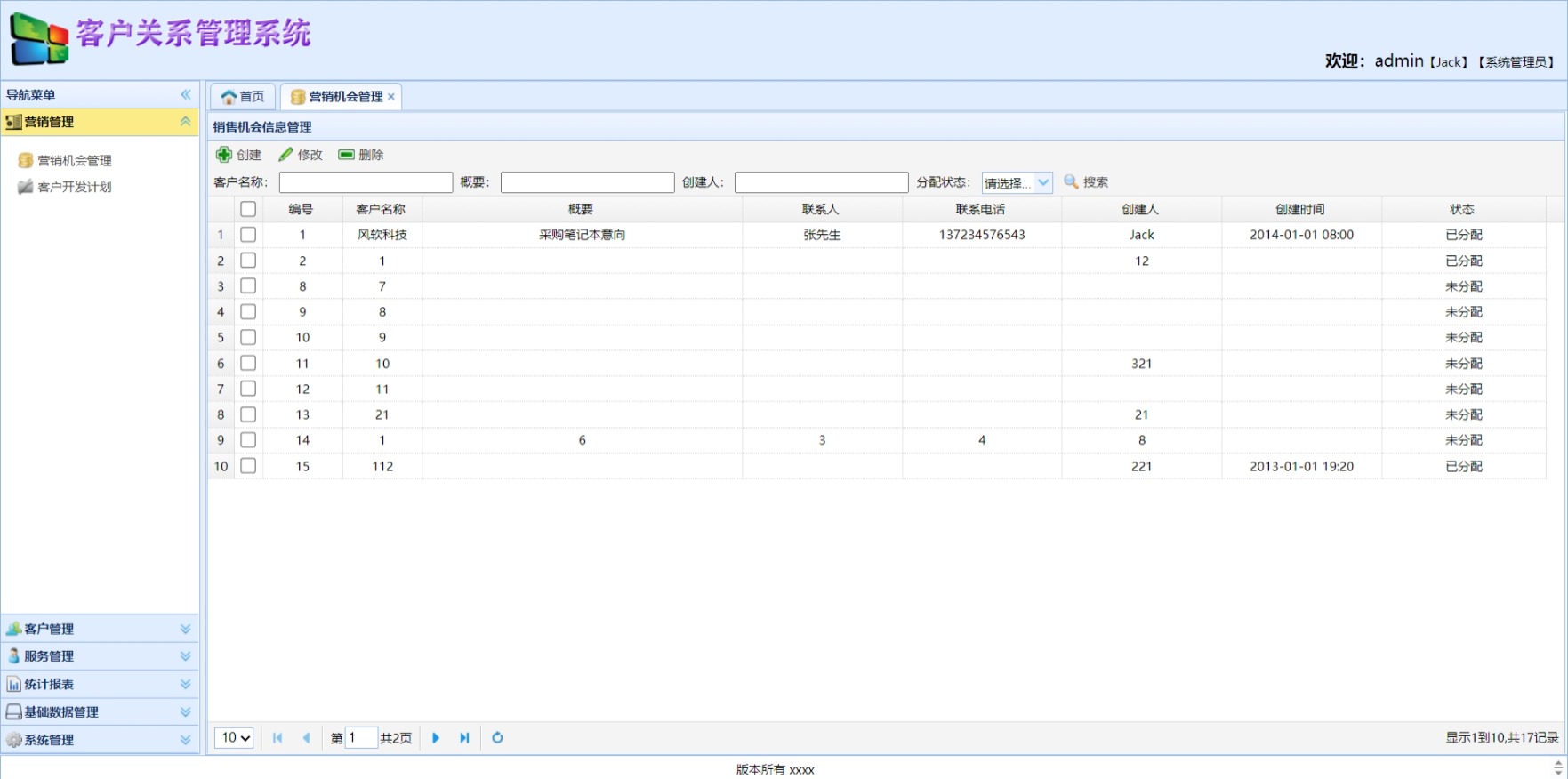1568x779 pixels.
Task: Click the magnifier search icon
Action: [x=1072, y=181]
